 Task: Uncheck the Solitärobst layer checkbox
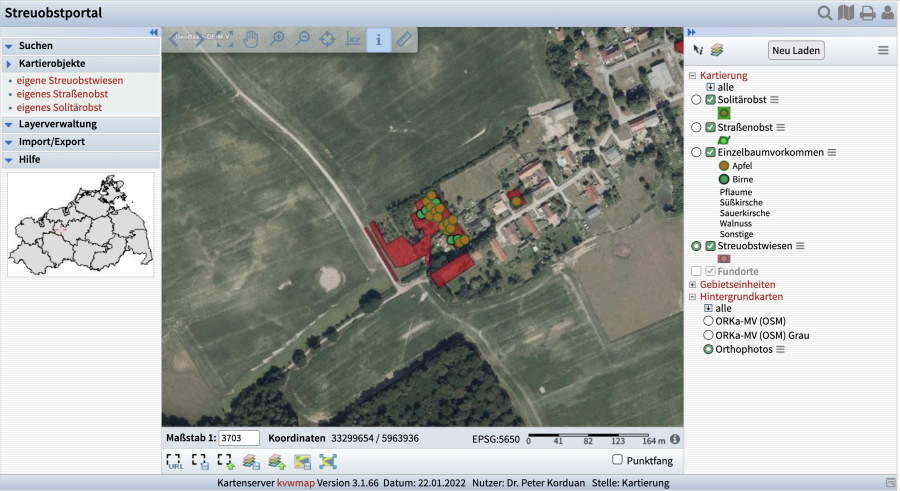tap(710, 100)
